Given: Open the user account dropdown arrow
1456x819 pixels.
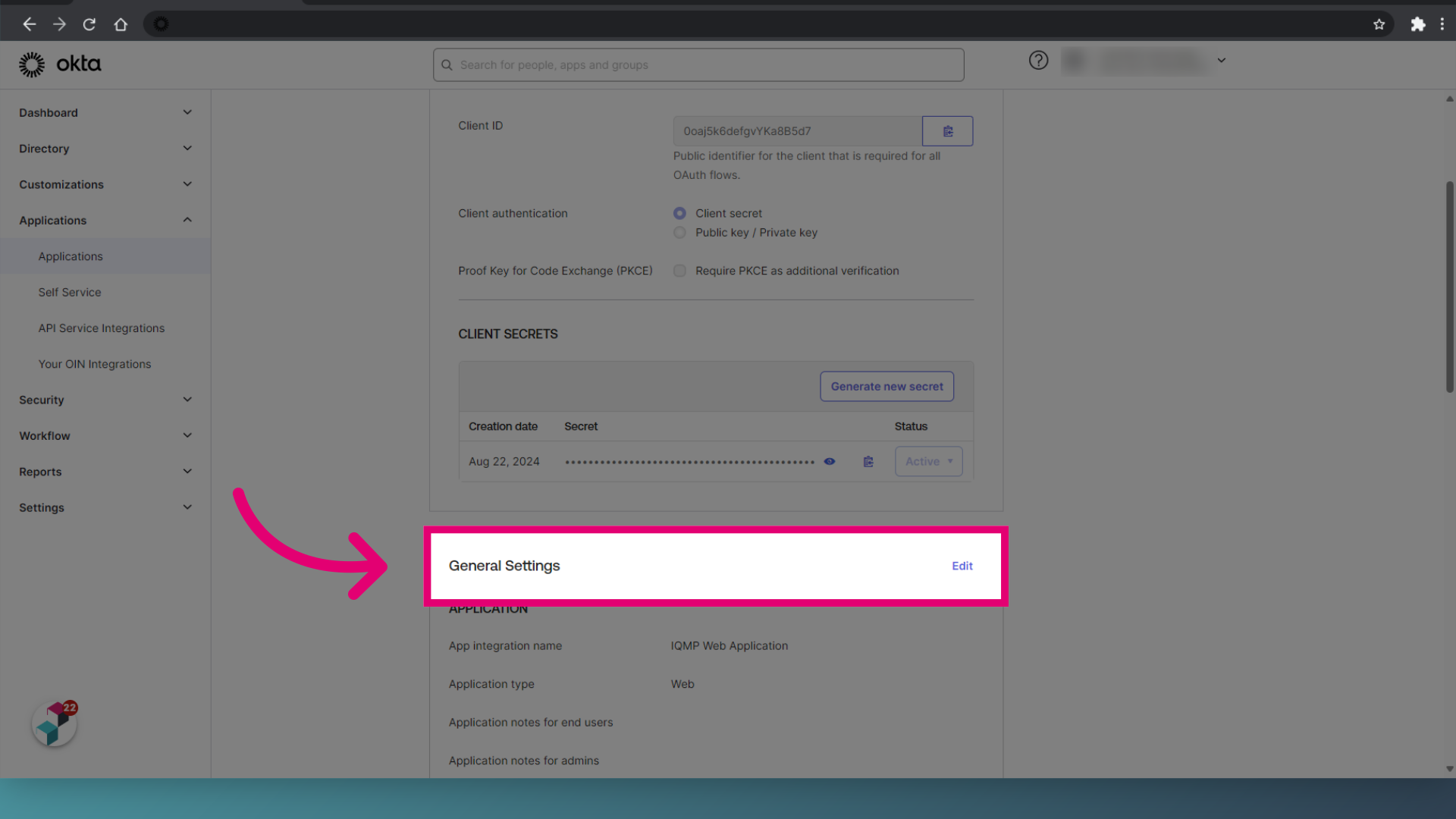Looking at the screenshot, I should pos(1222,61).
